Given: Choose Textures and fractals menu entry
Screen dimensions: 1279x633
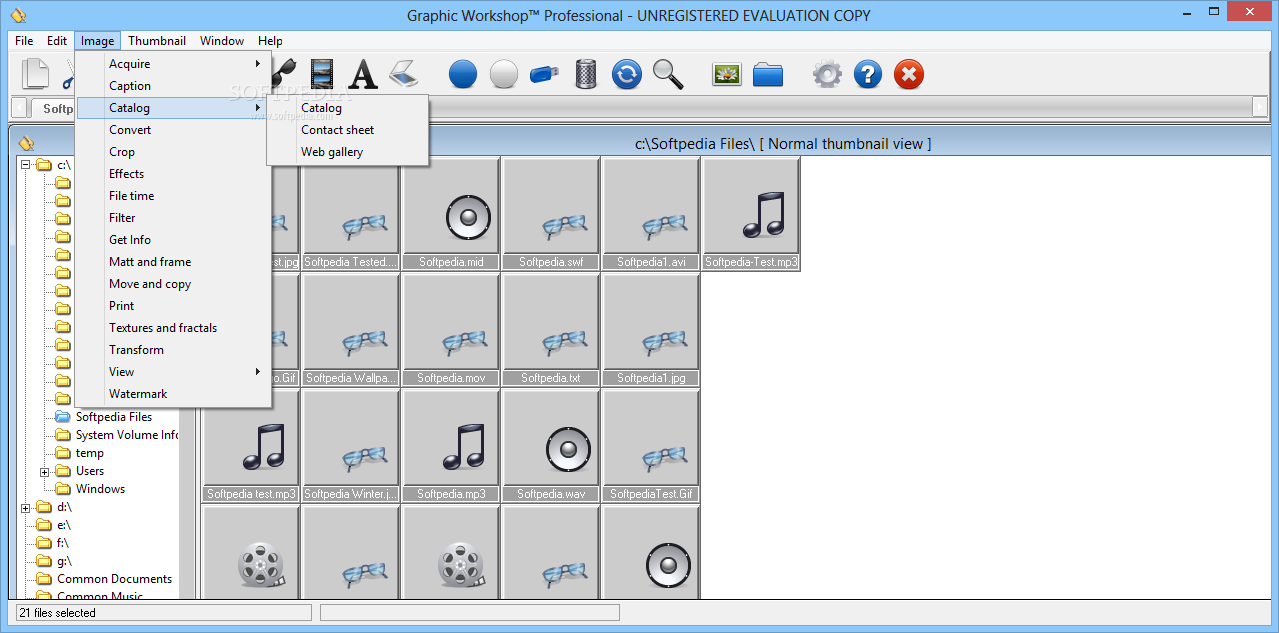Looking at the screenshot, I should click(173, 328).
